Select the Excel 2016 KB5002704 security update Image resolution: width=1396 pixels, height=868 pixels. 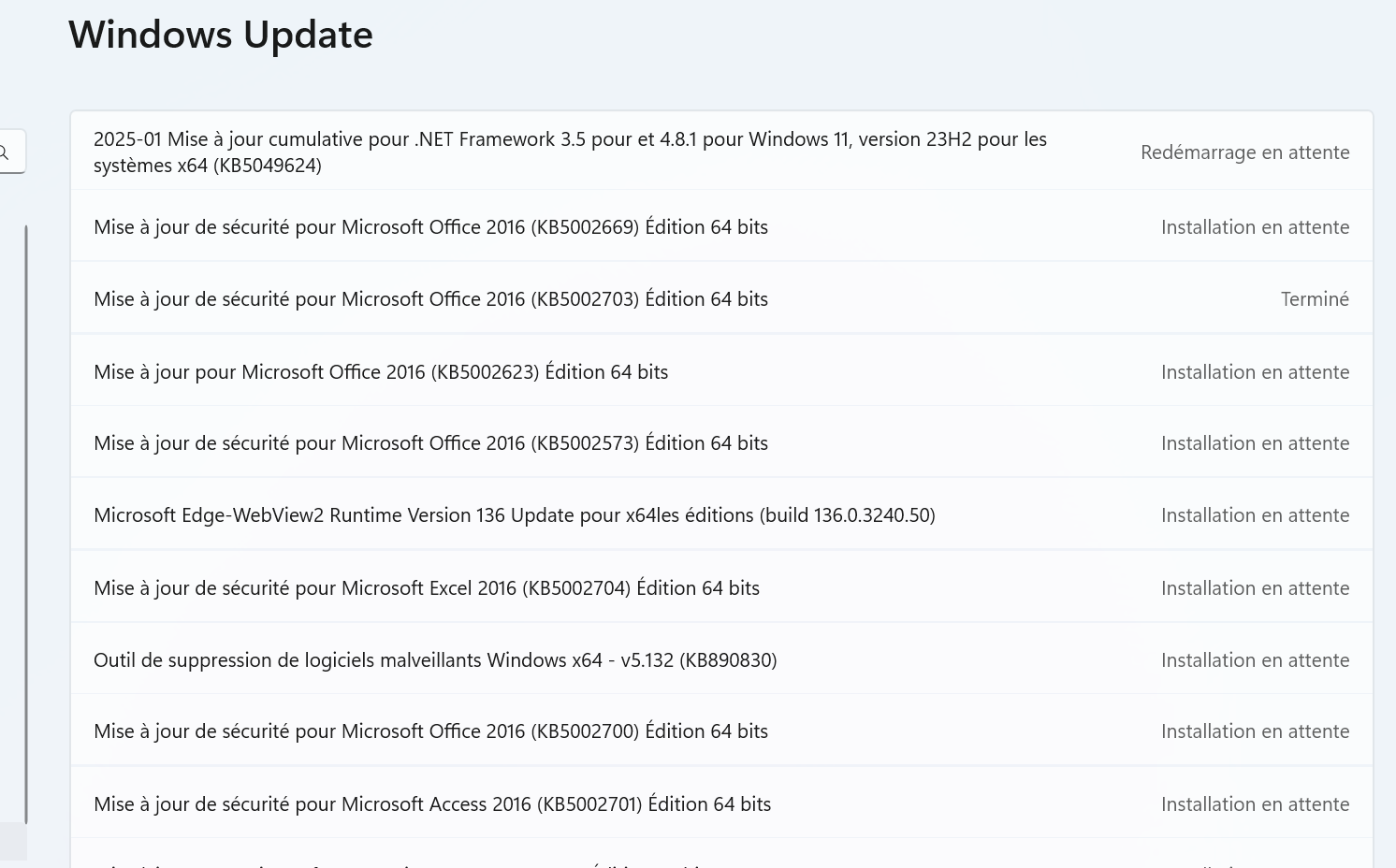click(x=427, y=588)
